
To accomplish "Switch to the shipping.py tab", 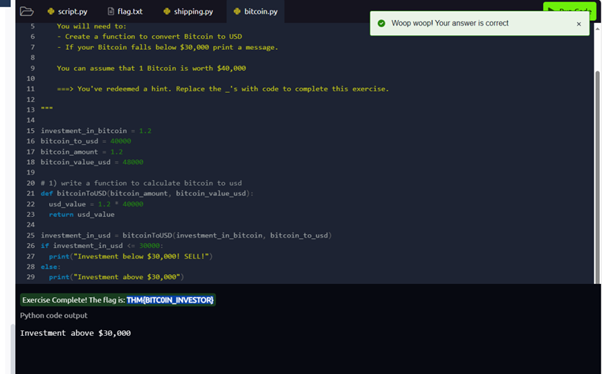I will [x=188, y=12].
